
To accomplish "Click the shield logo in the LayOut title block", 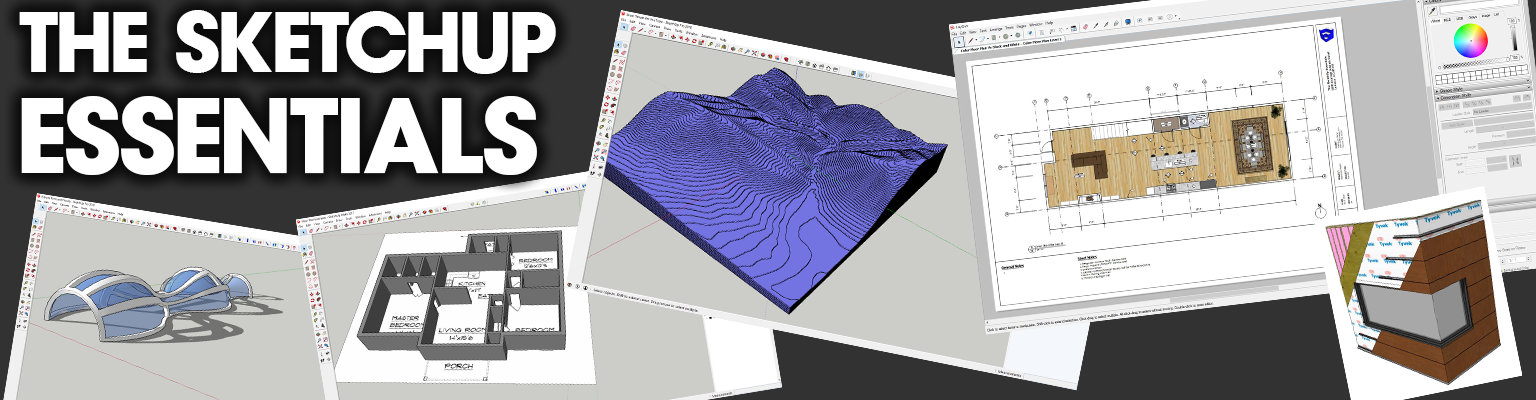I will point(1326,35).
